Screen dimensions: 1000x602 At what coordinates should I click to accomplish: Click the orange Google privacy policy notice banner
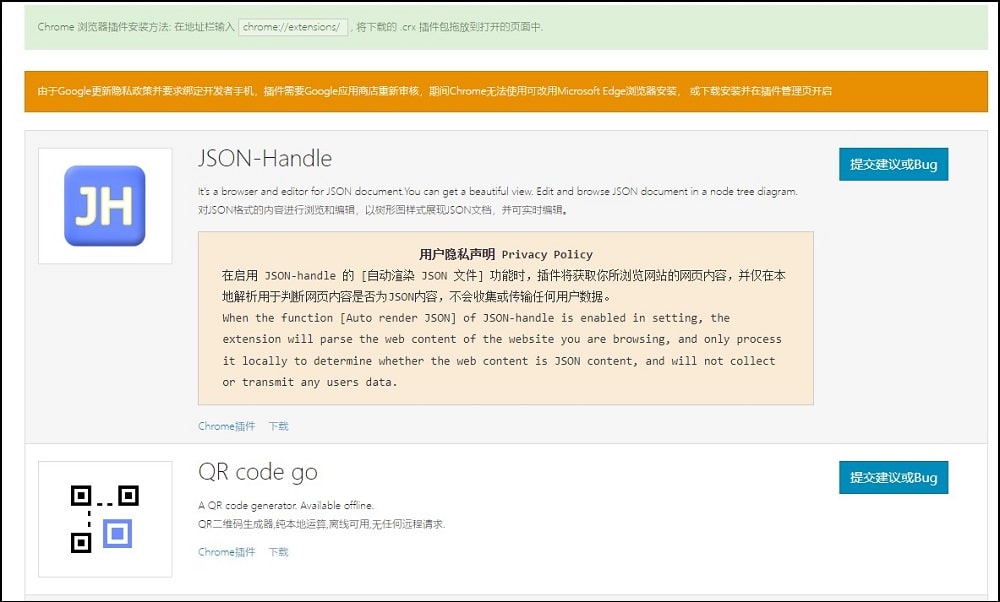click(x=506, y=91)
